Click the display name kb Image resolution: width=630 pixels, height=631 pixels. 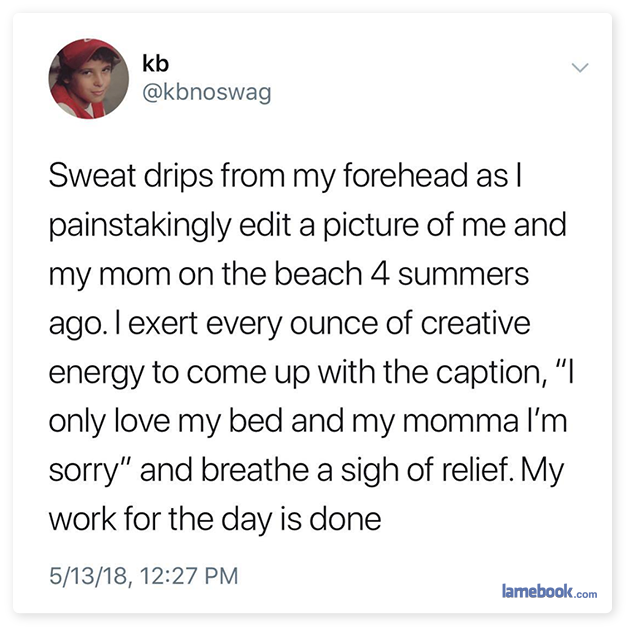[x=155, y=63]
